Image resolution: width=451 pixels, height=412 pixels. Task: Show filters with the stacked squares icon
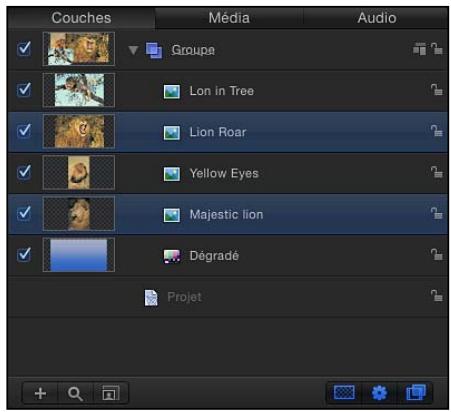(x=415, y=392)
